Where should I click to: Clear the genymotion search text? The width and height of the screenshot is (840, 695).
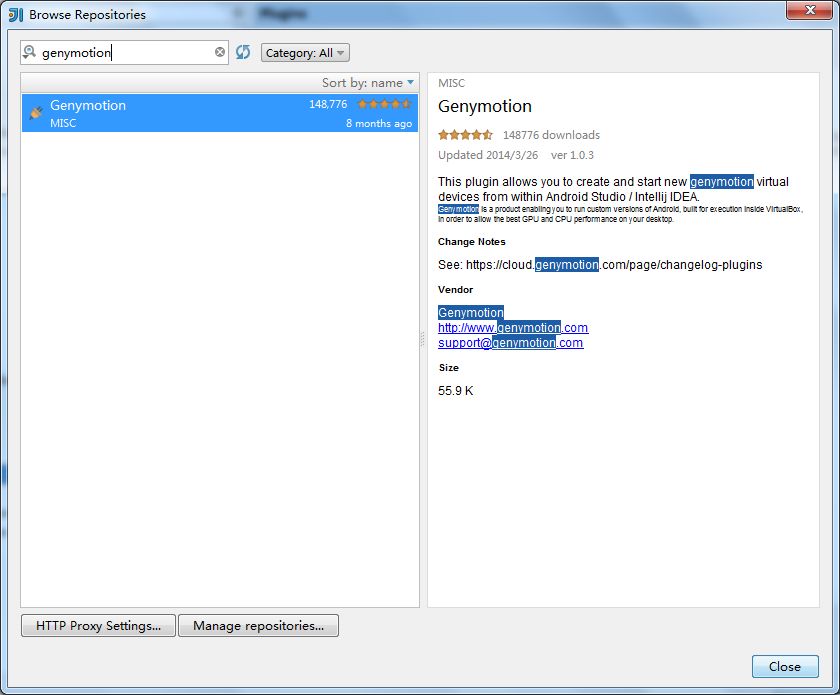click(220, 52)
